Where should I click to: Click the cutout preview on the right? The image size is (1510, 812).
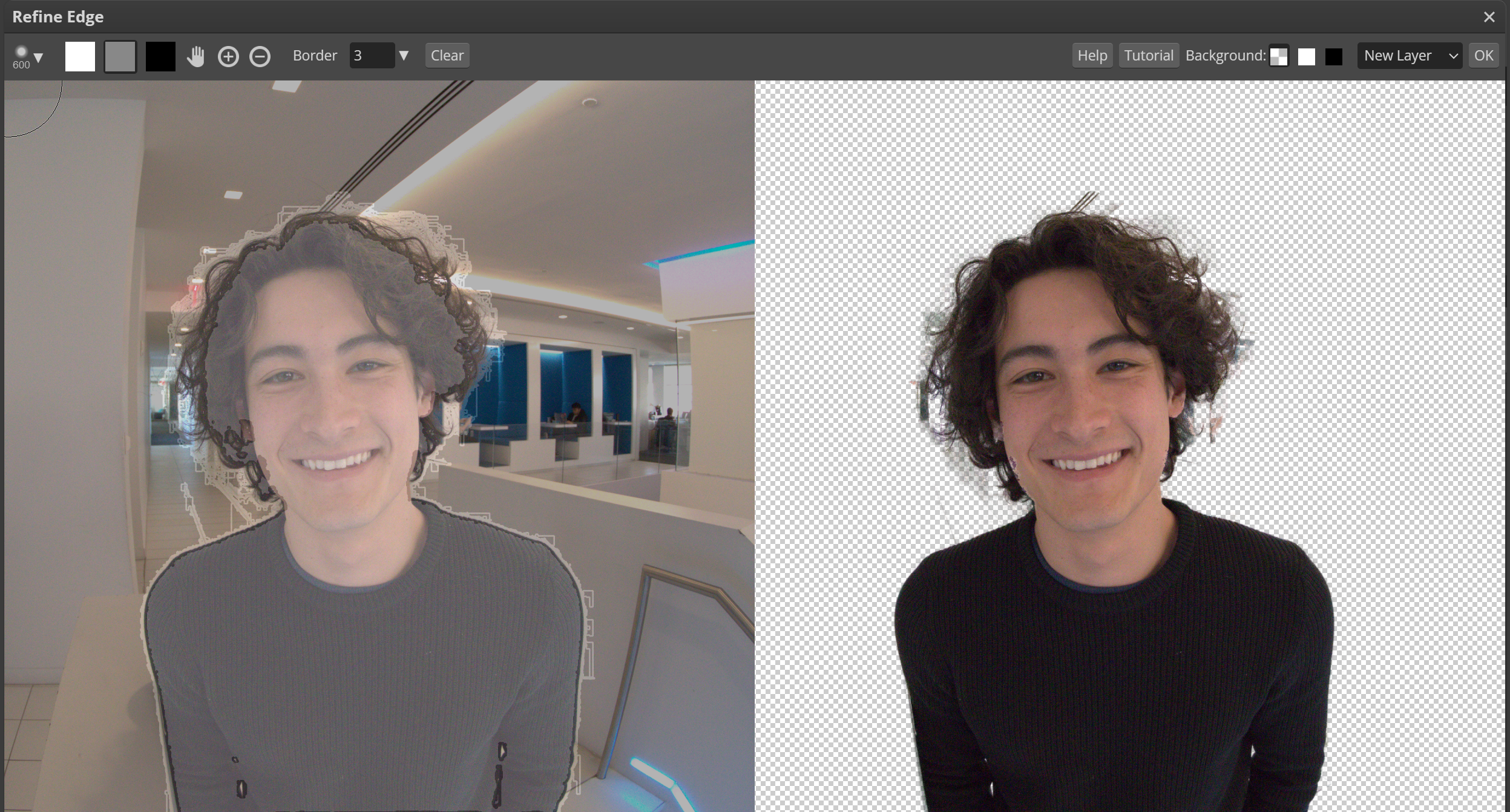[1129, 446]
